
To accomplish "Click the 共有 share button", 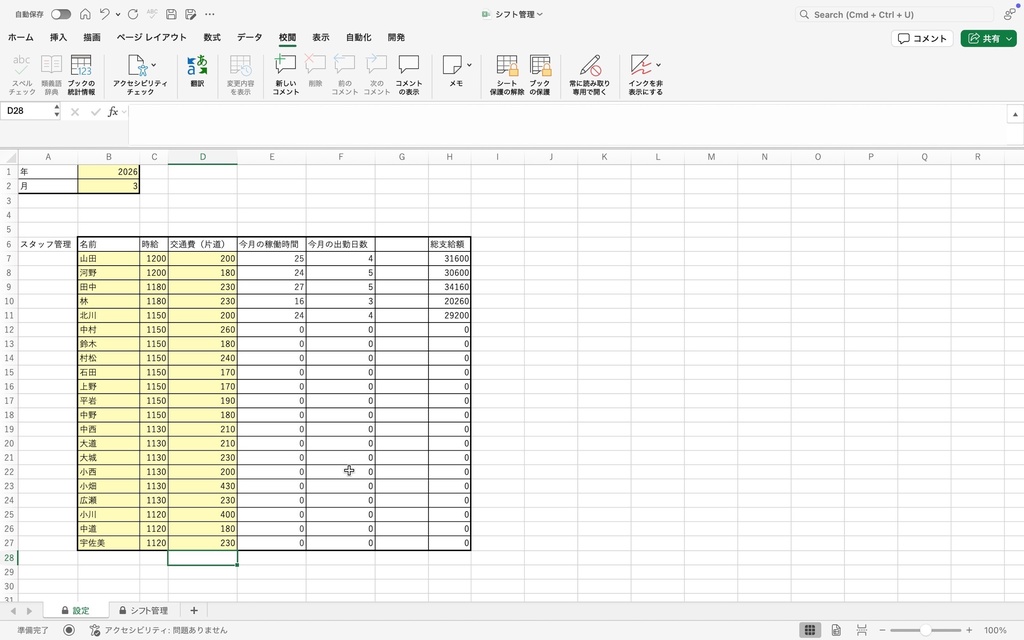I will tap(988, 39).
